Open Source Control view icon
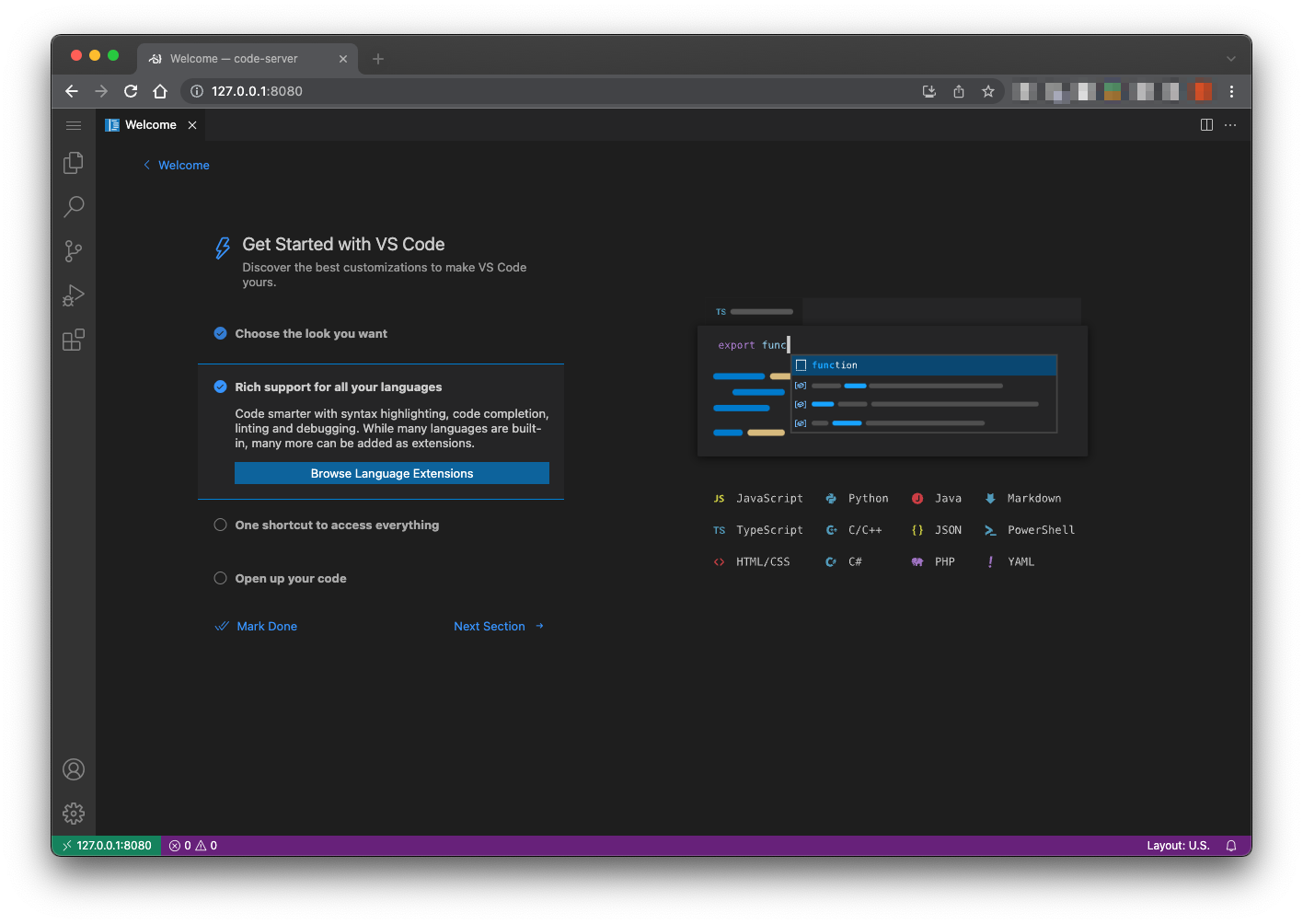 tap(74, 251)
